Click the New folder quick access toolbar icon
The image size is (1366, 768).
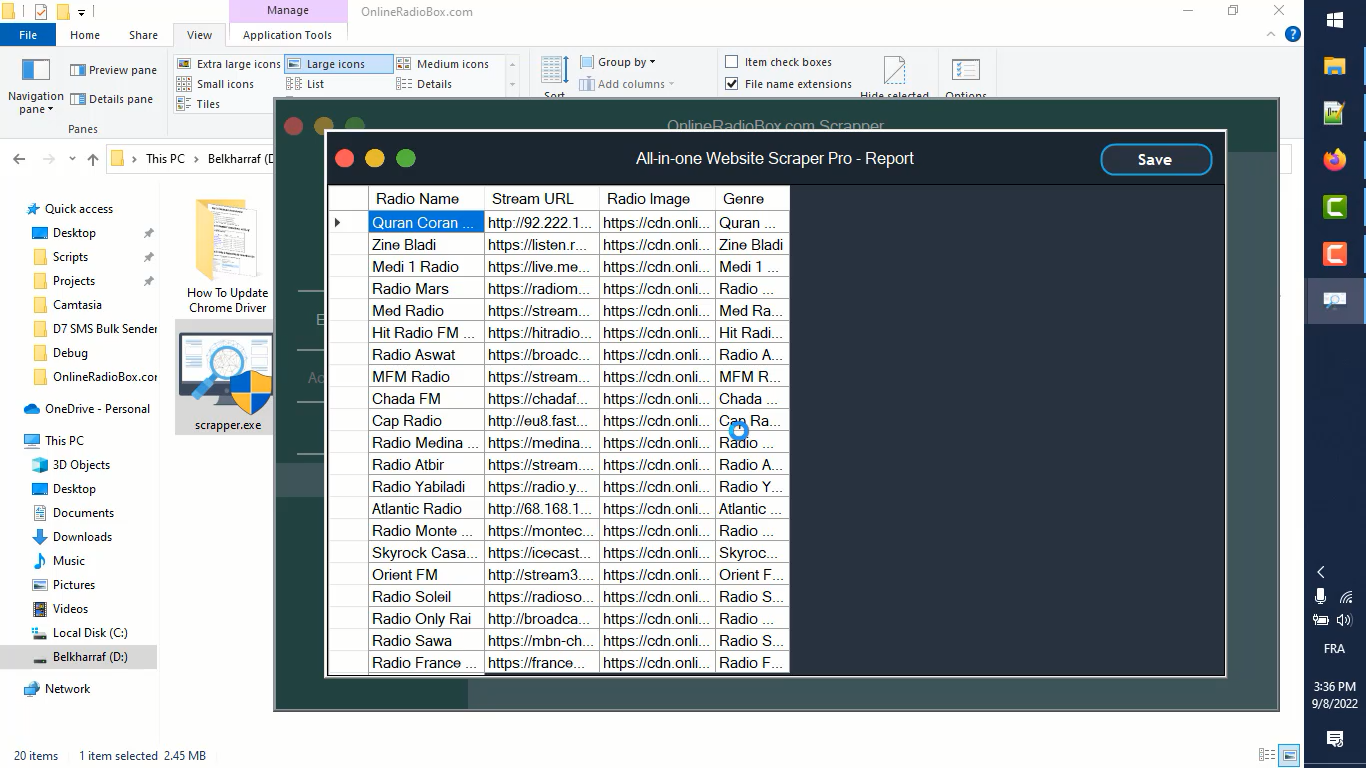[63, 12]
